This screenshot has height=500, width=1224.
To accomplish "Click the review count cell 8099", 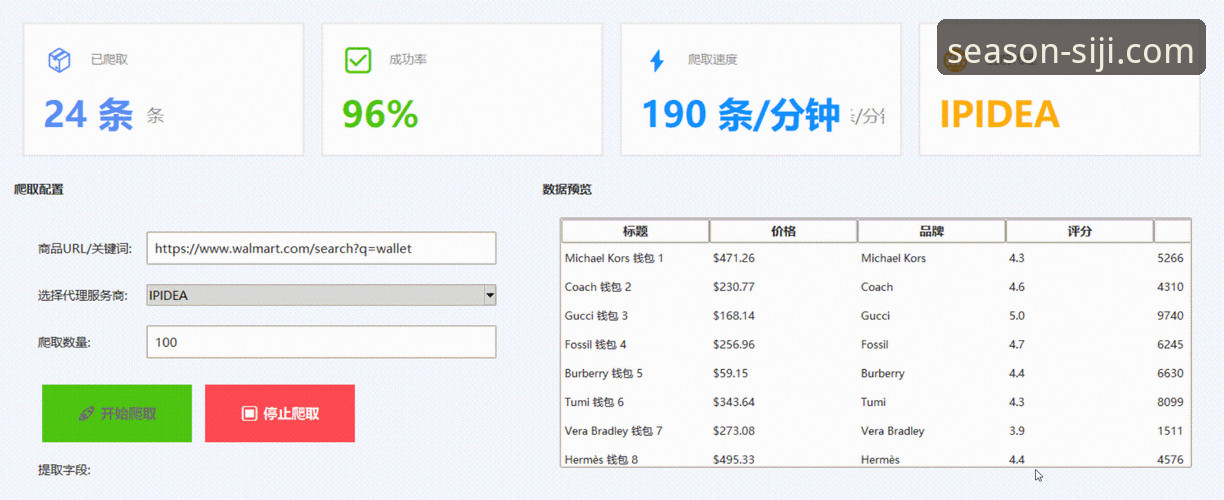I will pos(1170,402).
